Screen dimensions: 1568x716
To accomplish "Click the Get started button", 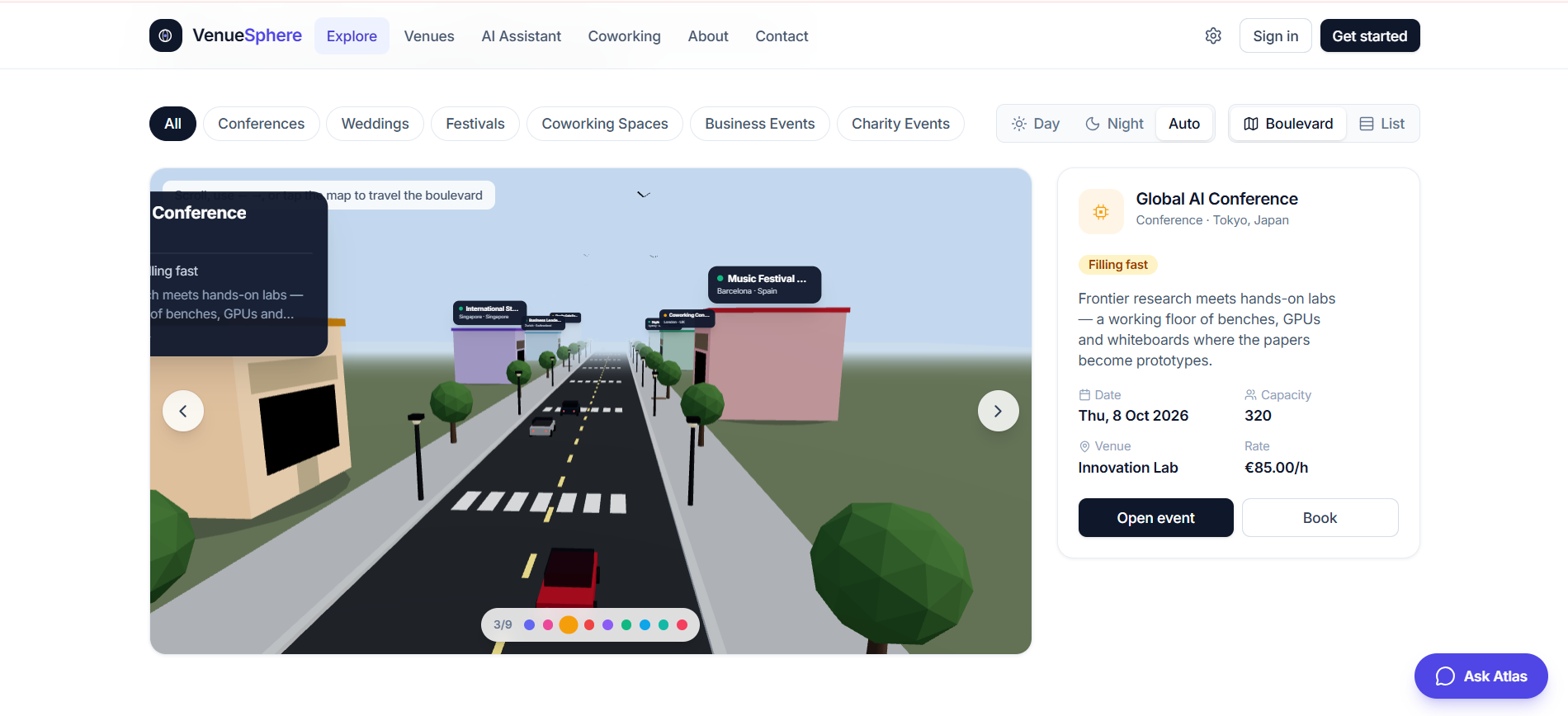I will (x=1370, y=35).
